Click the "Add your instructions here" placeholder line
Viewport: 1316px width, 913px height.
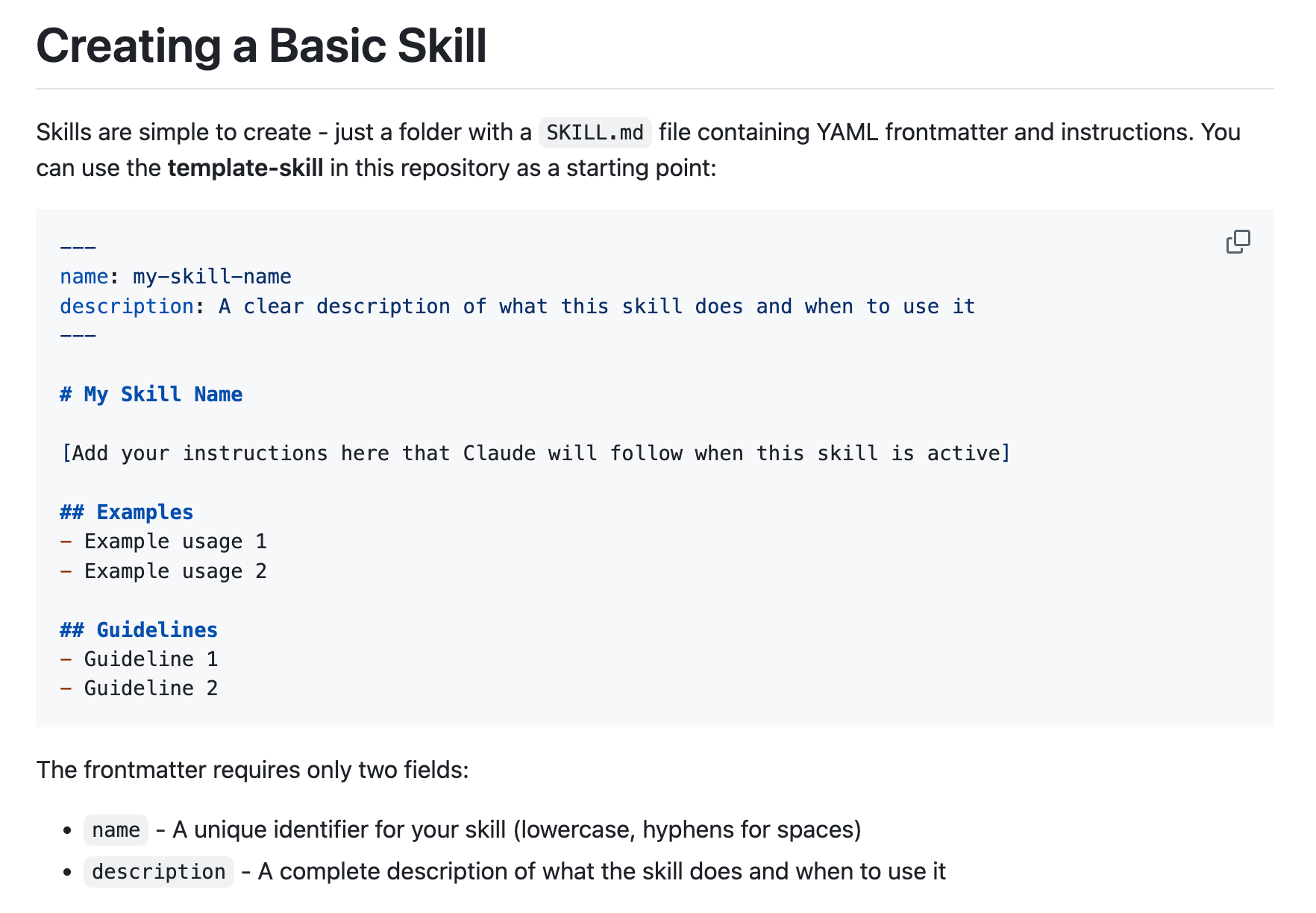point(536,454)
